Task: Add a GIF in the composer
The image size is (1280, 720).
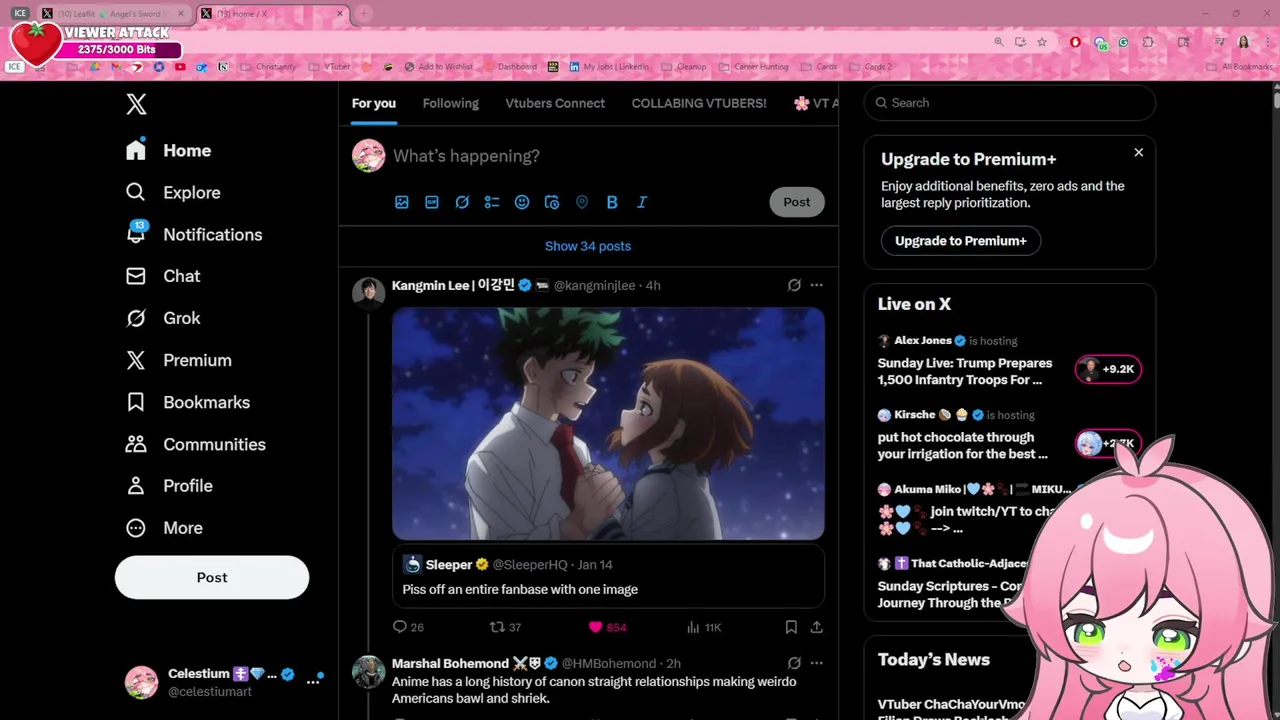Action: pos(432,202)
